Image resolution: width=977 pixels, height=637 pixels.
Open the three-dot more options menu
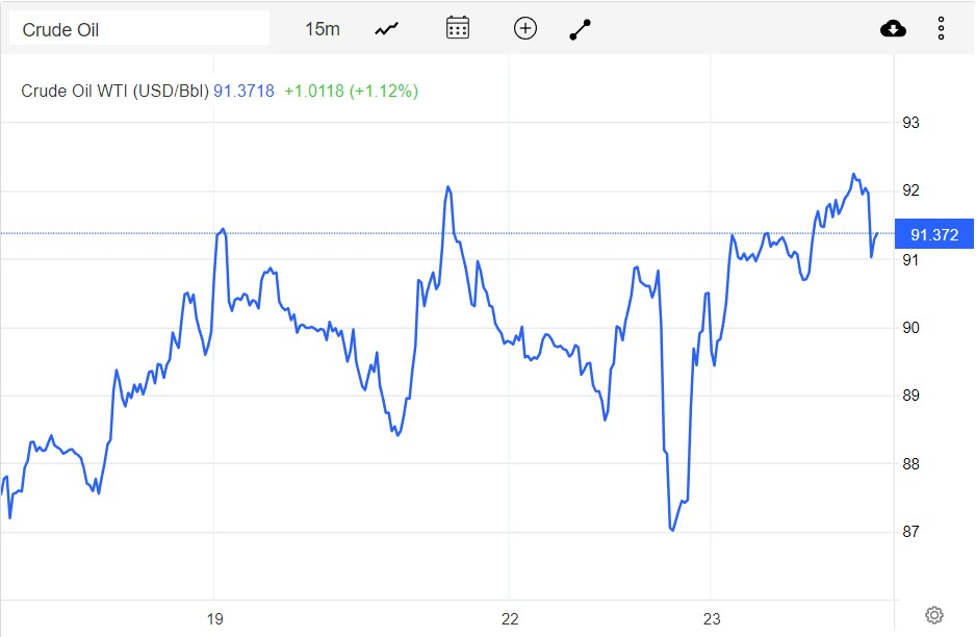tap(941, 29)
